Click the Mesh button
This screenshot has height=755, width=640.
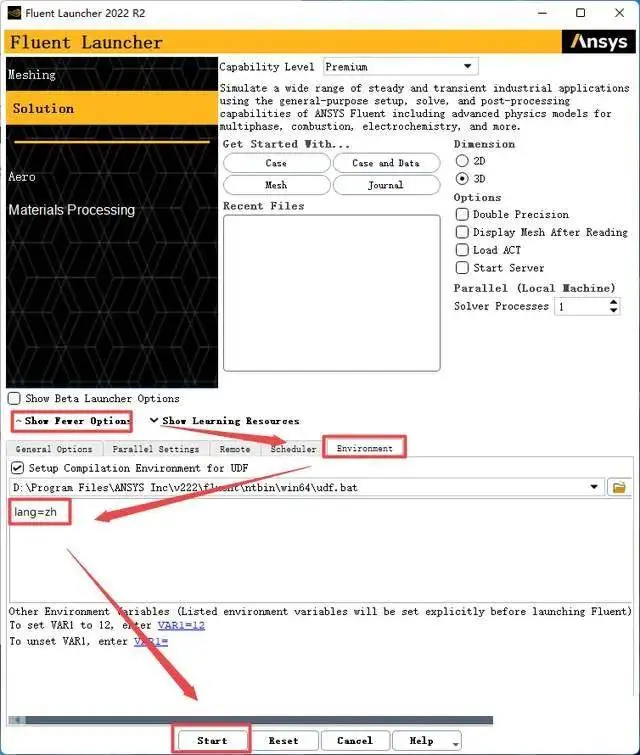tap(276, 185)
